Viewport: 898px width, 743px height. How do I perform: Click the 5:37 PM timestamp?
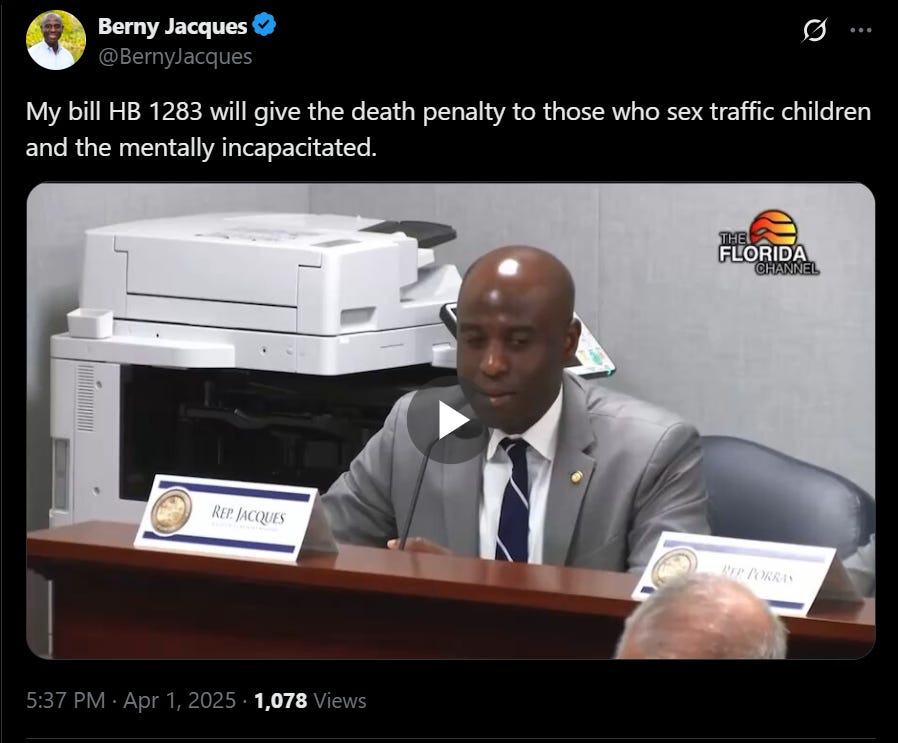tap(66, 701)
